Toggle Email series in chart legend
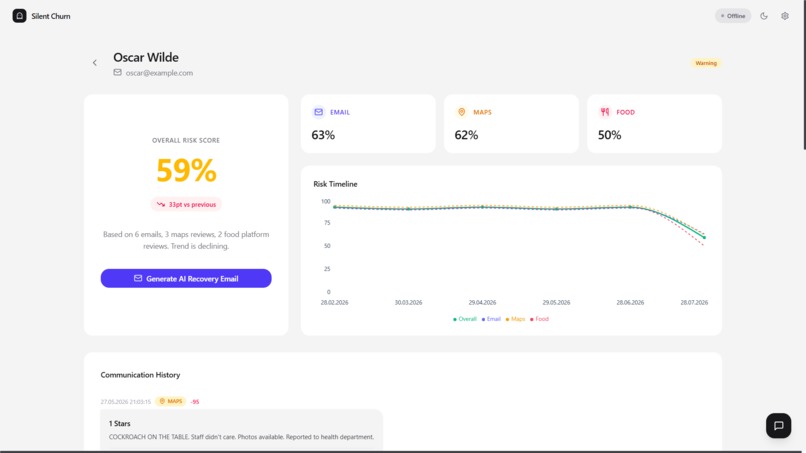 491,319
